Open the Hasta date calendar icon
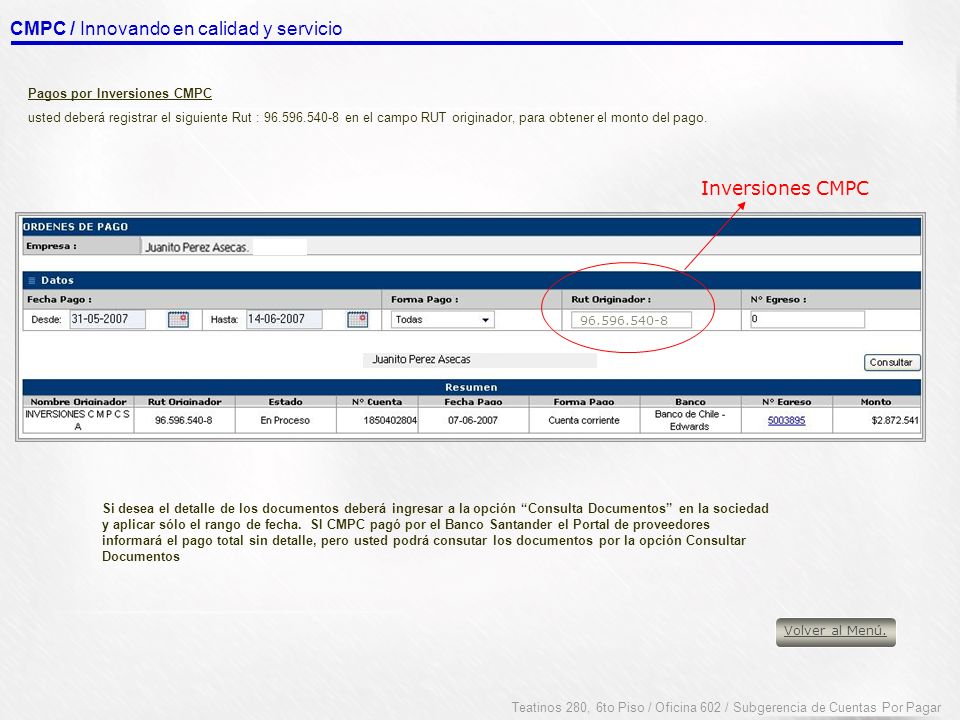Image resolution: width=960 pixels, height=720 pixels. [x=358, y=320]
